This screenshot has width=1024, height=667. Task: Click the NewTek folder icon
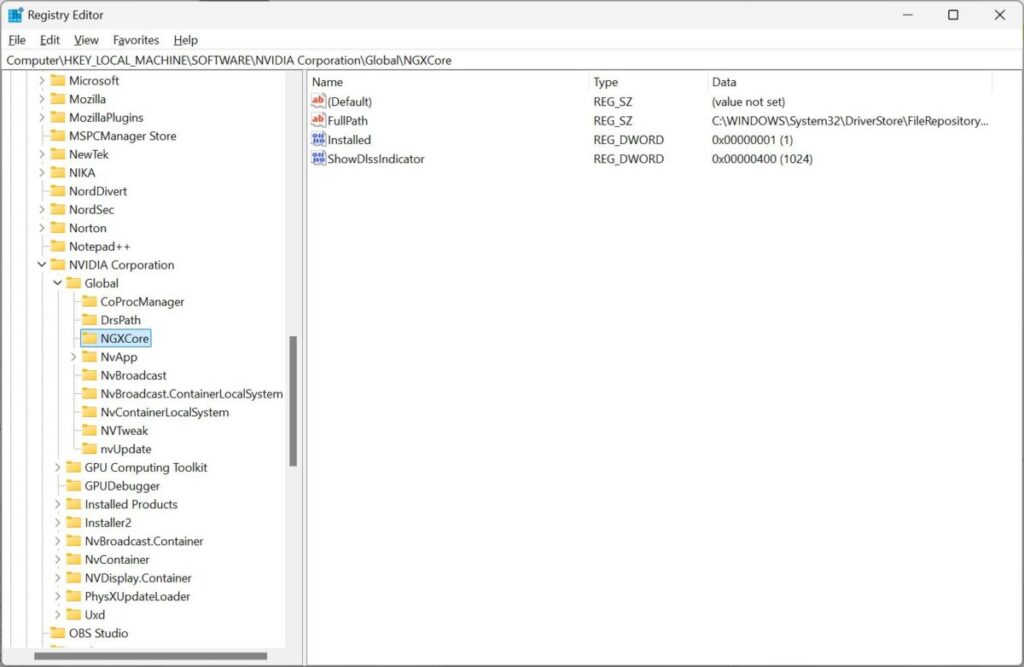tap(58, 154)
